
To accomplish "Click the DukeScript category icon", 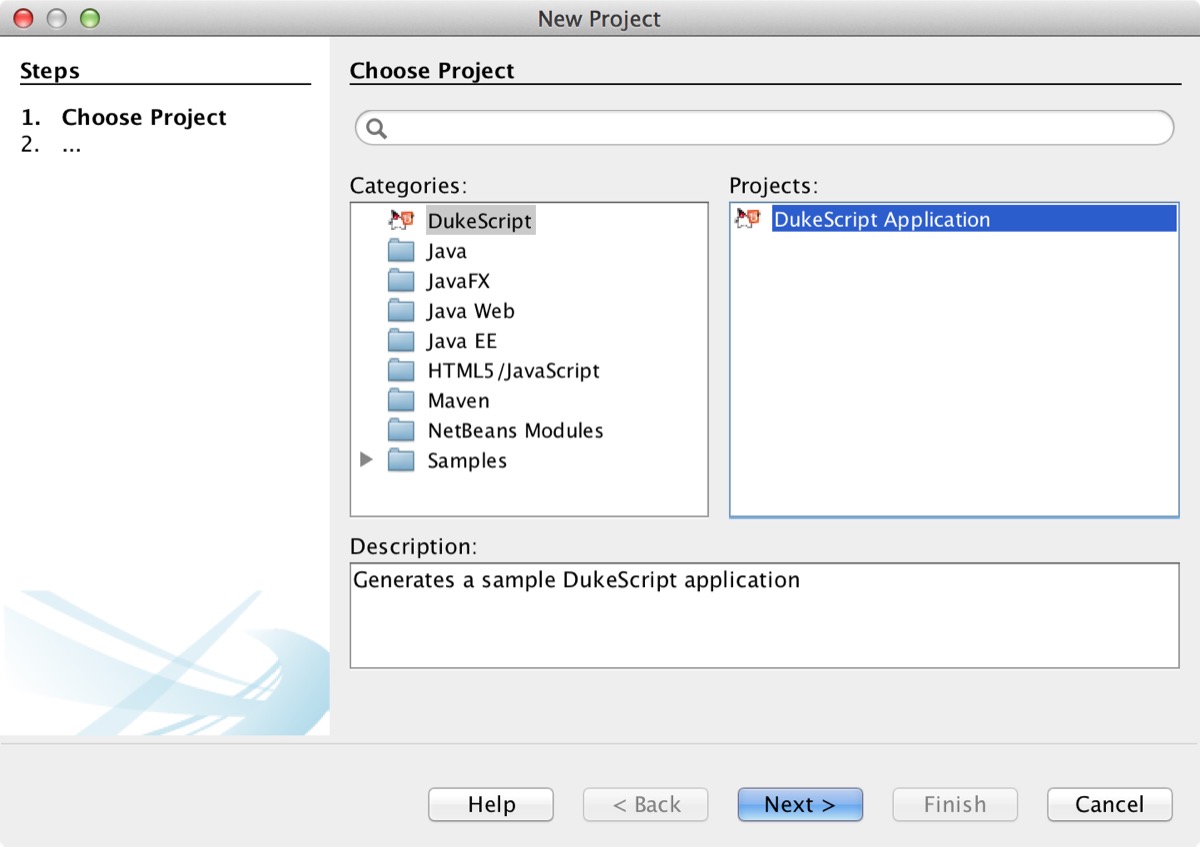I will click(401, 220).
